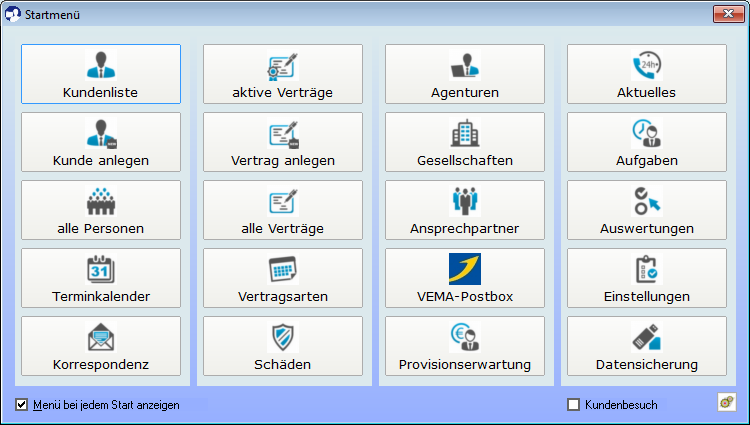Open Agenturen
750x425 pixels.
(465, 74)
